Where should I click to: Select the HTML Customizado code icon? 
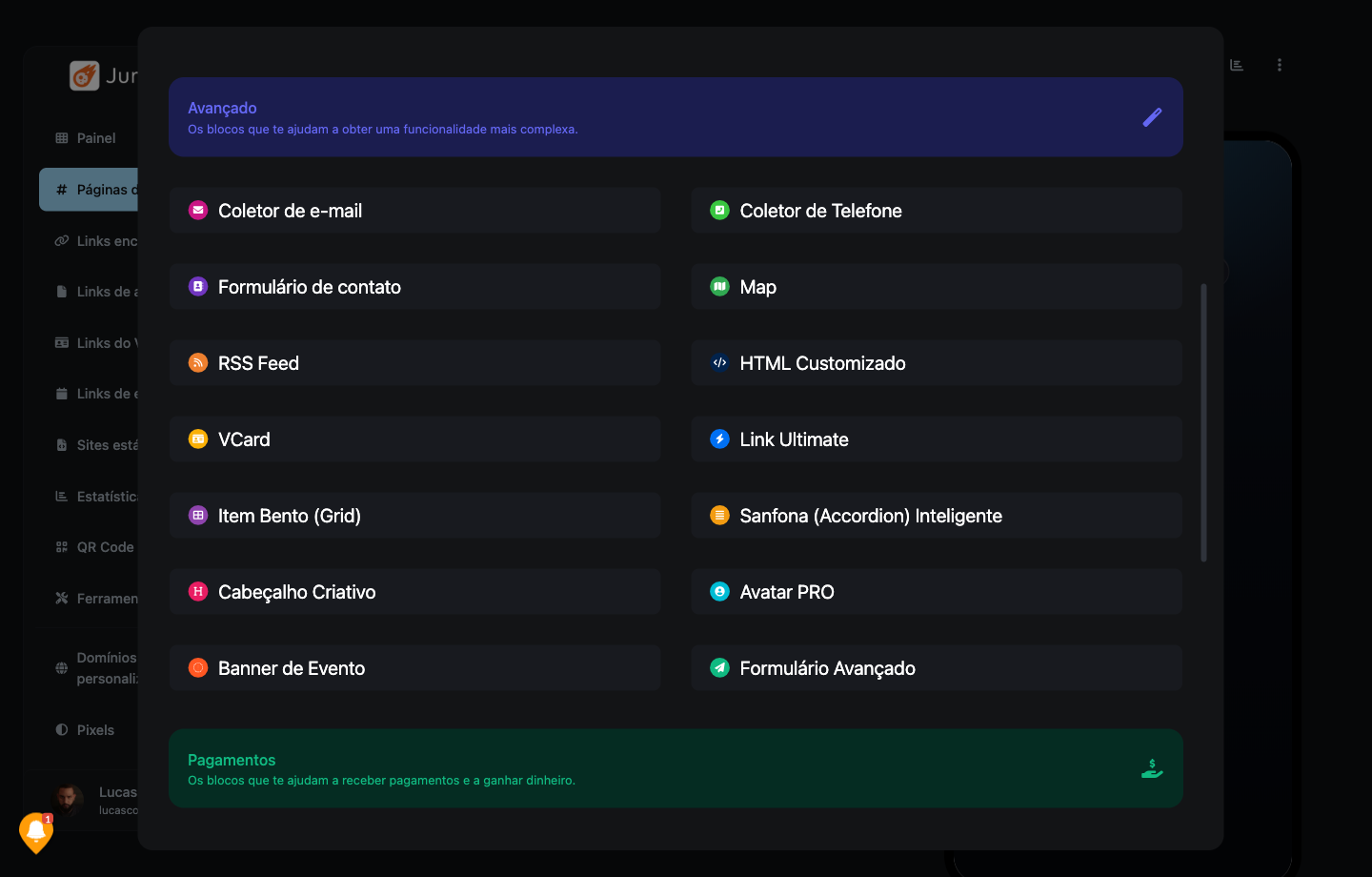tap(719, 362)
